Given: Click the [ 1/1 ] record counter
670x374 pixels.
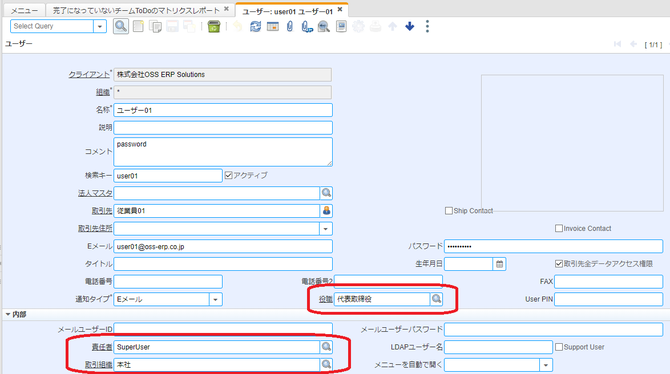Looking at the screenshot, I should click(x=653, y=44).
